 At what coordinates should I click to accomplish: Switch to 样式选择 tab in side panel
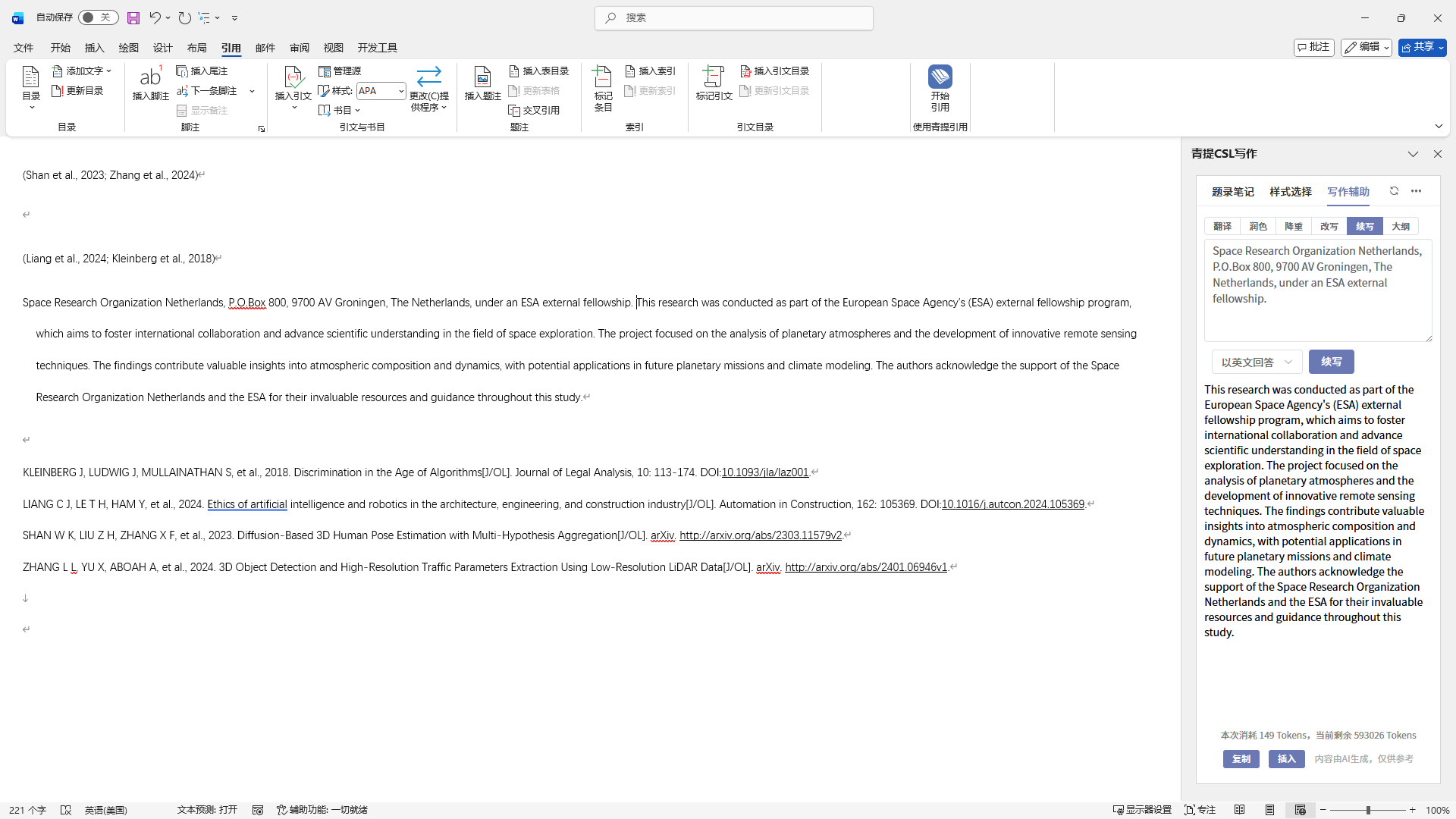[x=1290, y=192]
